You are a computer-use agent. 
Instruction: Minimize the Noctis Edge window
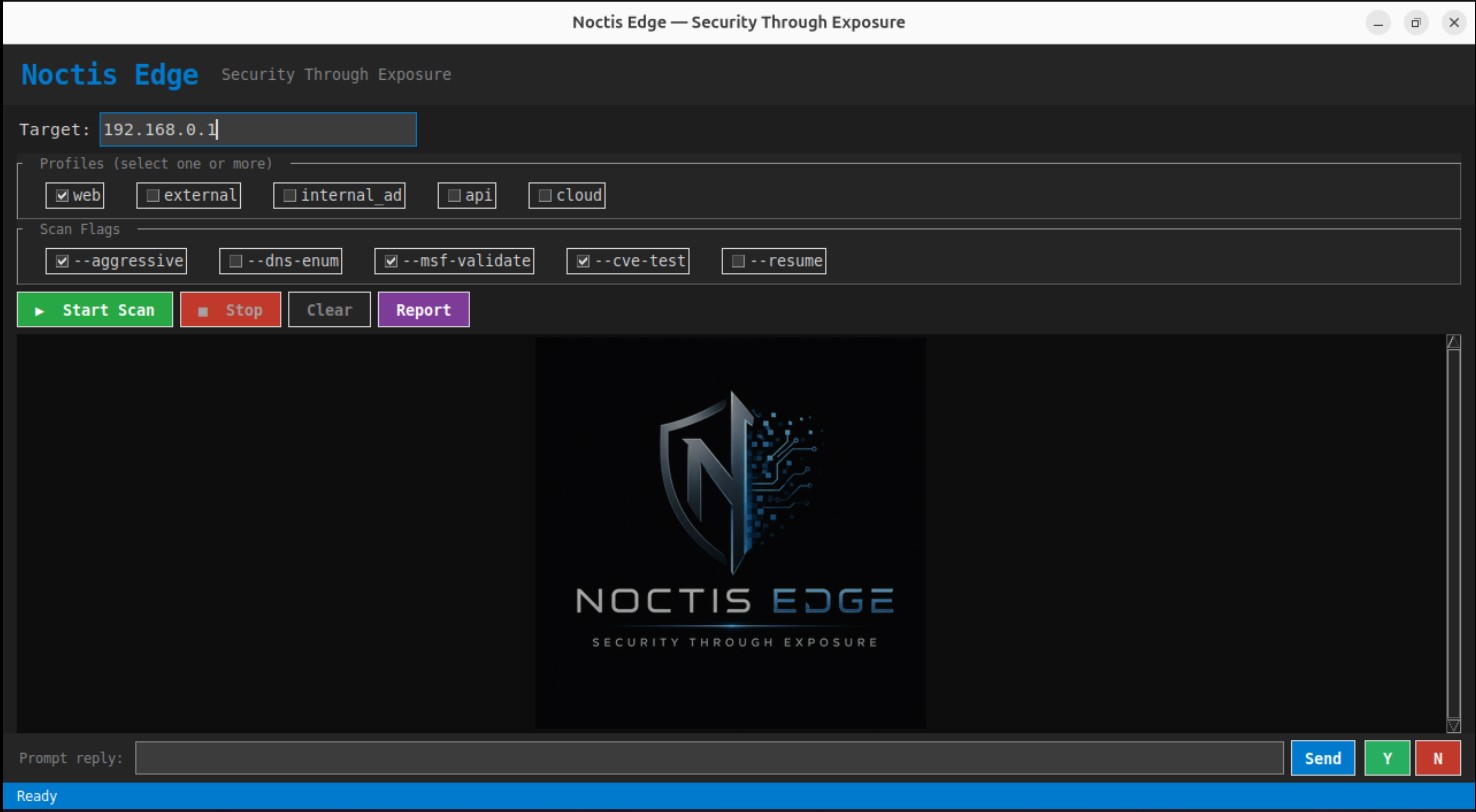pos(1379,22)
